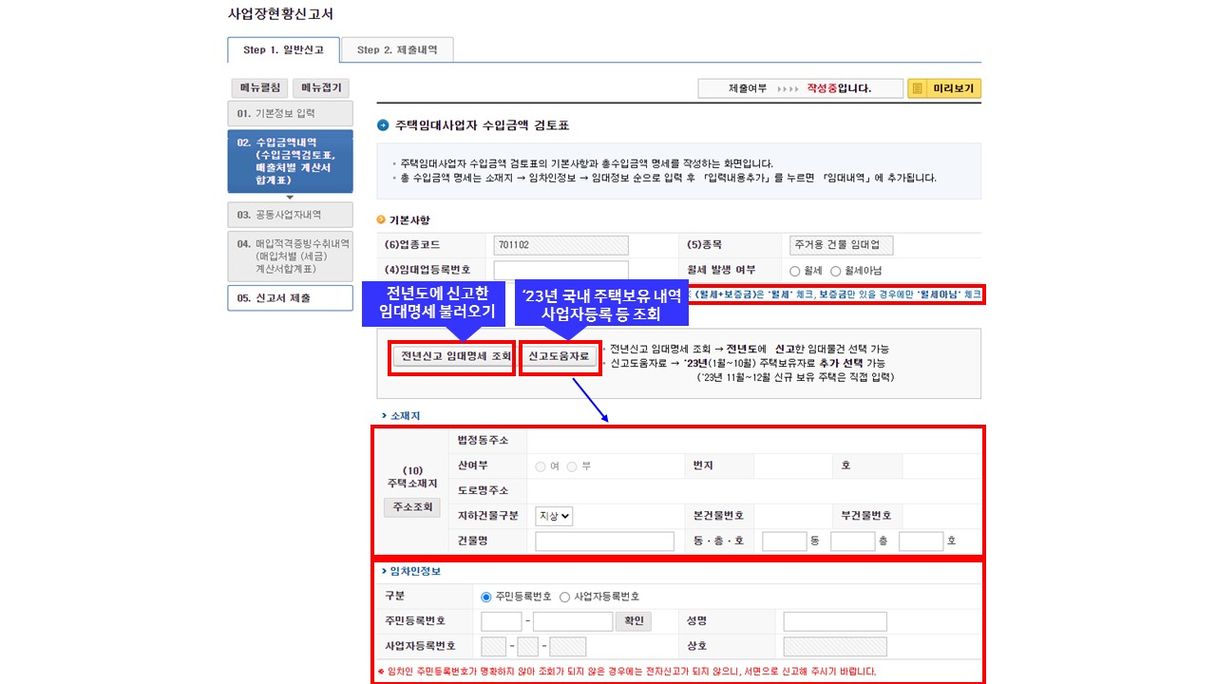Click the 확인 button next to 주민등록번호

click(635, 621)
